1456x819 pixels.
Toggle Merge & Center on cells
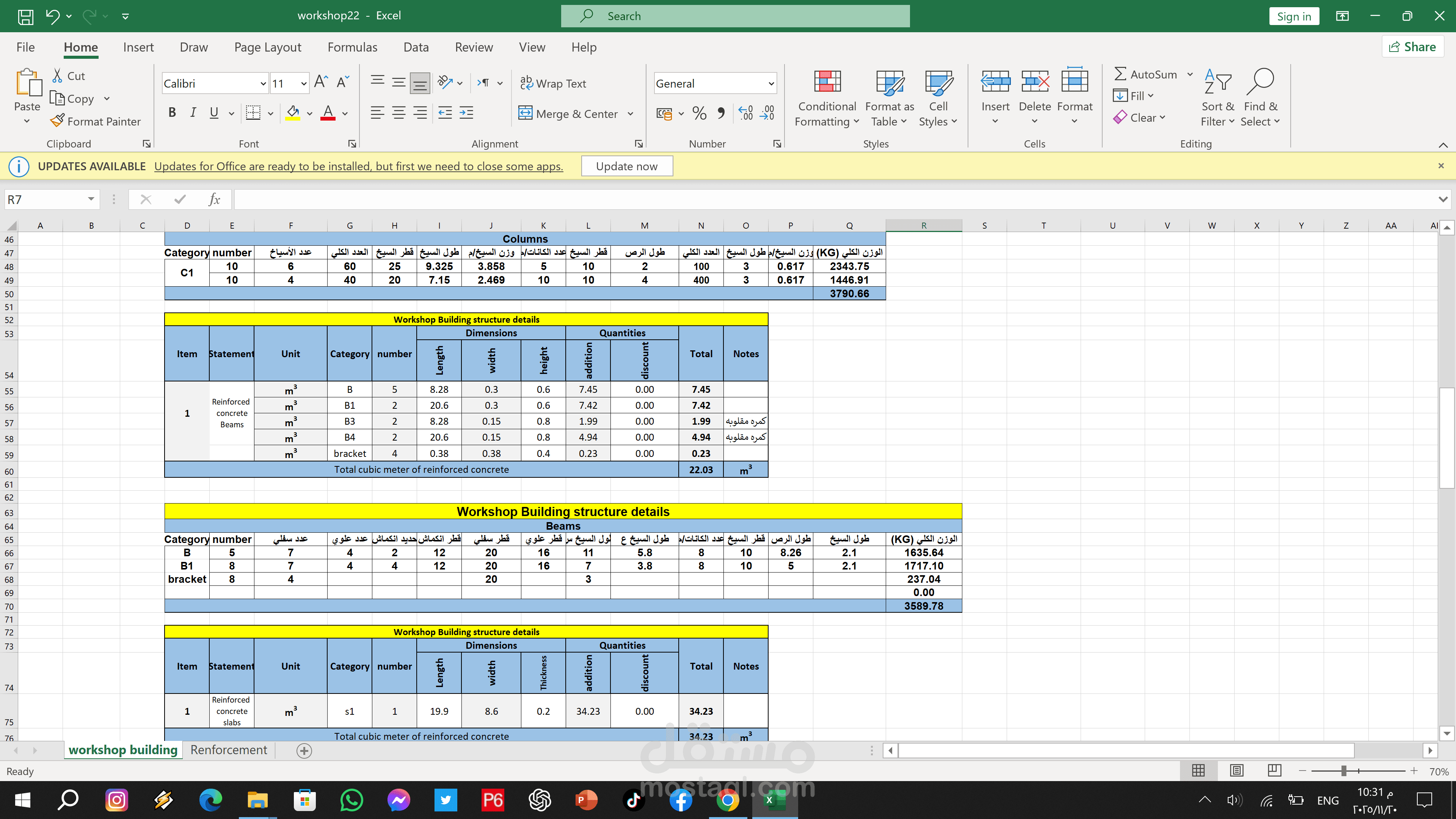coord(569,114)
